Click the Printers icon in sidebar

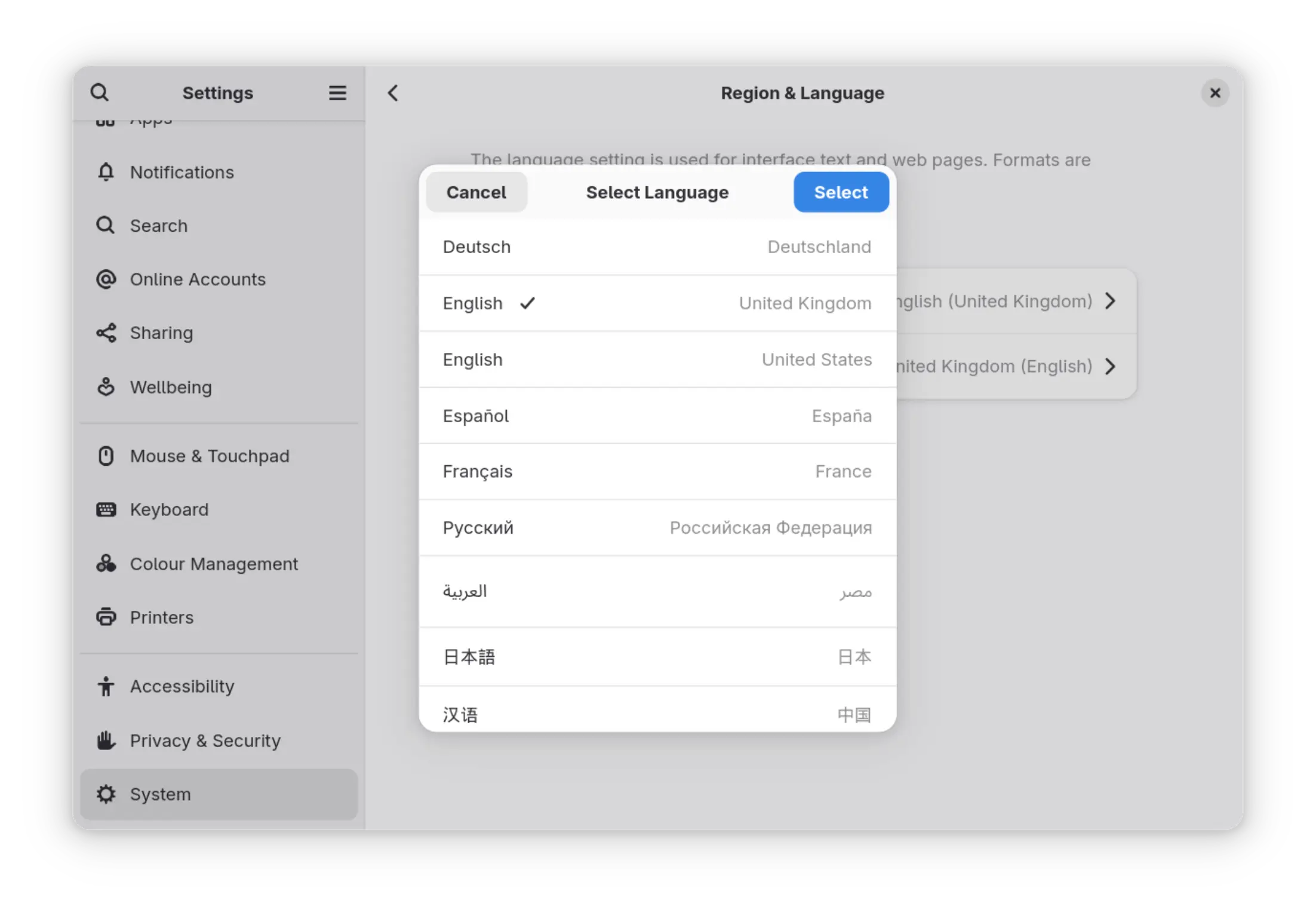106,617
